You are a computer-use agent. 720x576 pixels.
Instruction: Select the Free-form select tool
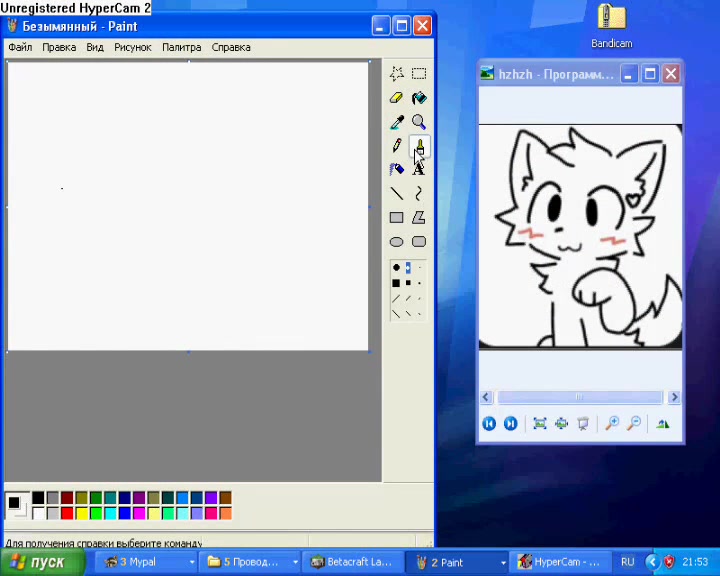tap(396, 73)
